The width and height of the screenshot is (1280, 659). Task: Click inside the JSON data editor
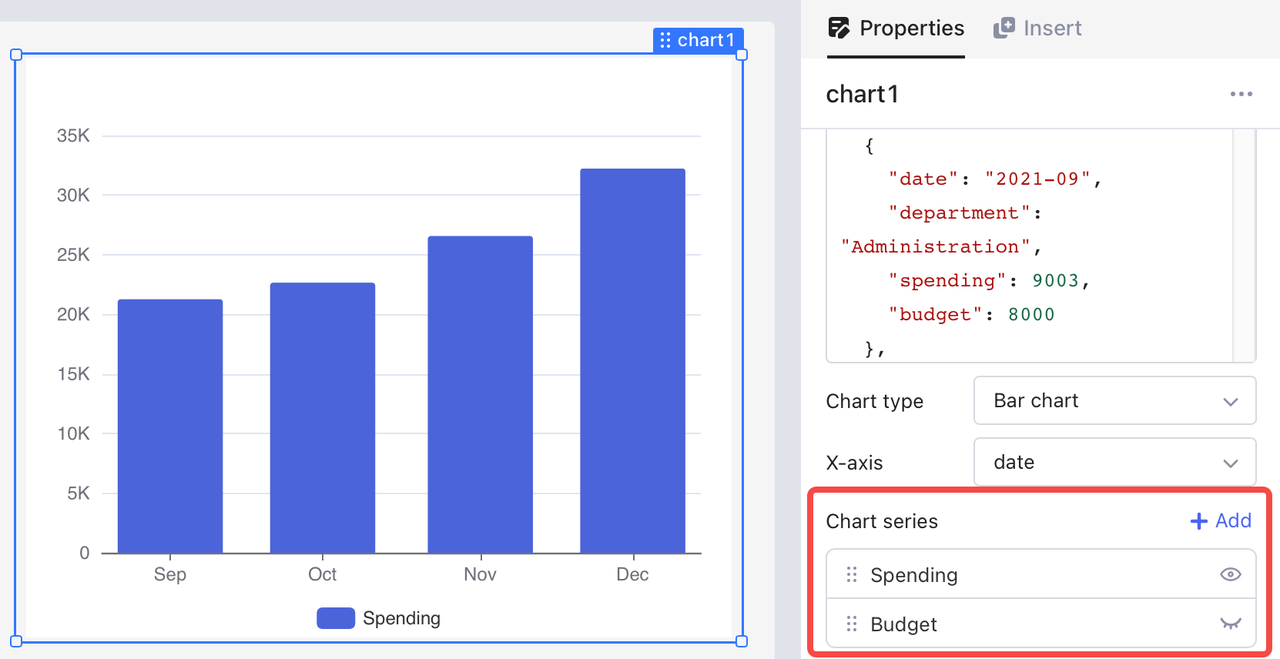click(x=1029, y=245)
